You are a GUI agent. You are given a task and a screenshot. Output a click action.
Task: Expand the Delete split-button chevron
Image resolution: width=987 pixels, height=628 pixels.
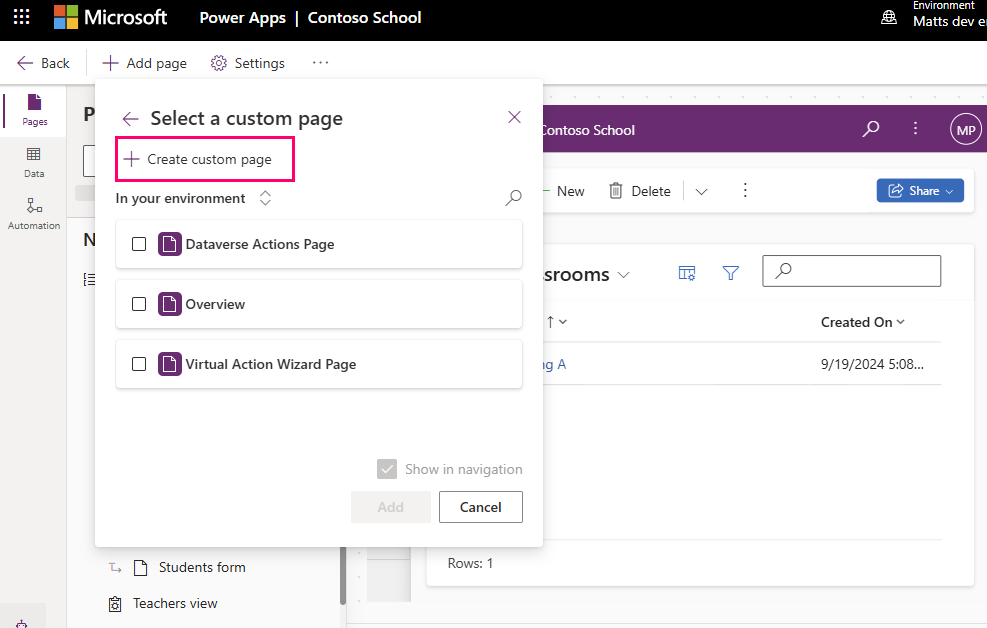pyautogui.click(x=701, y=191)
